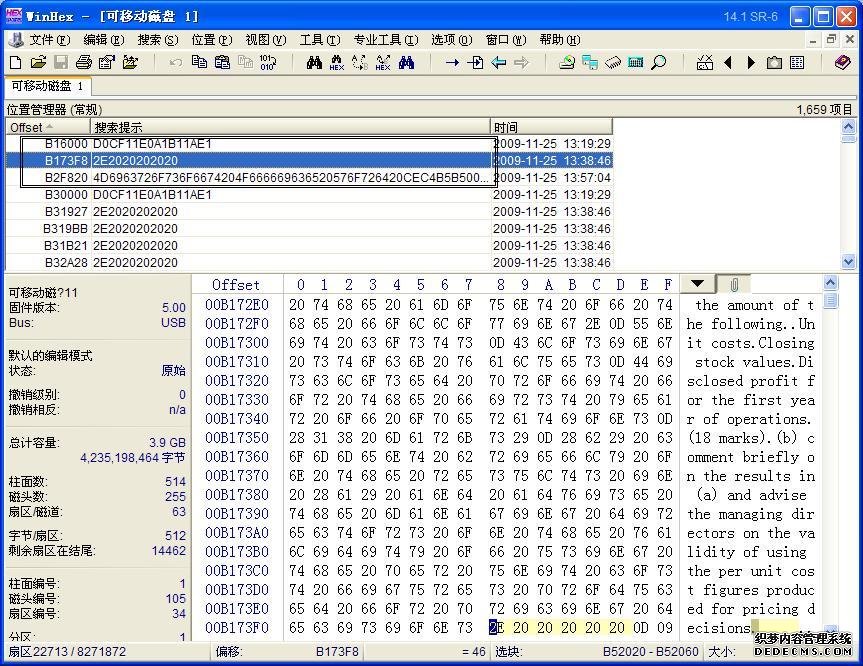This screenshot has height=666, width=863.
Task: Click hex row offset 00B17350
Action: click(237, 438)
